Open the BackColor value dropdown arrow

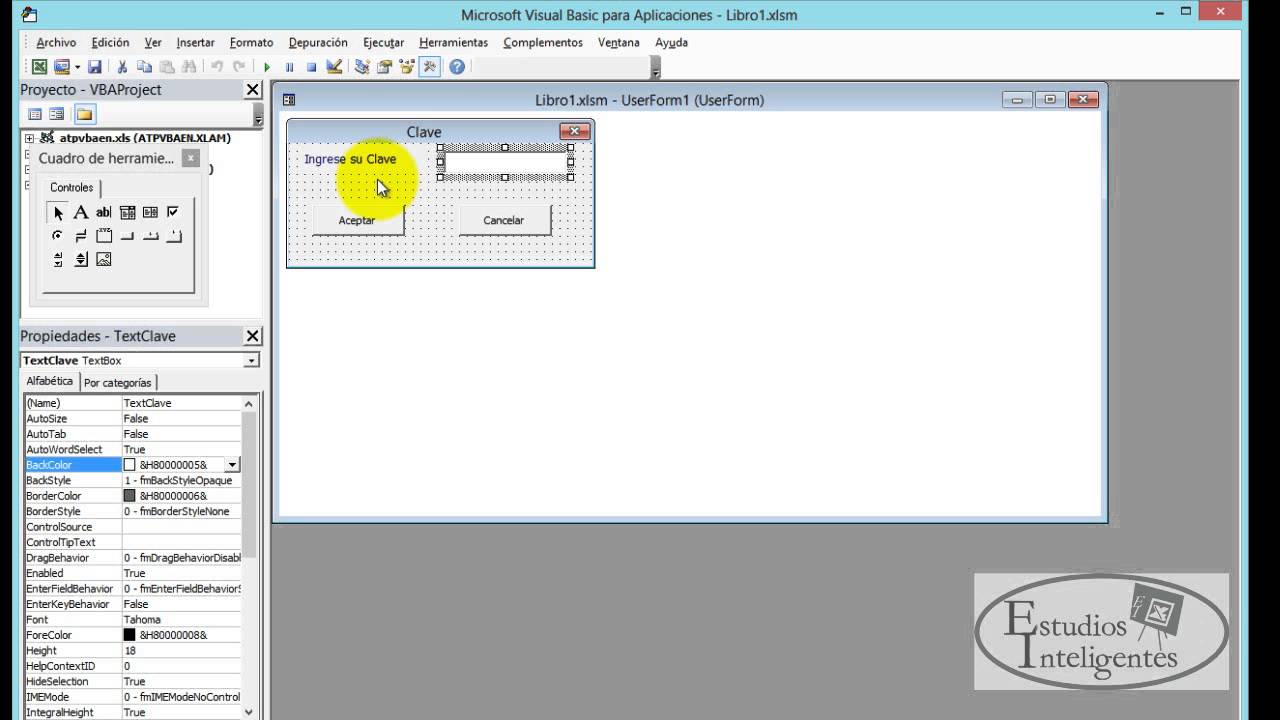(232, 465)
